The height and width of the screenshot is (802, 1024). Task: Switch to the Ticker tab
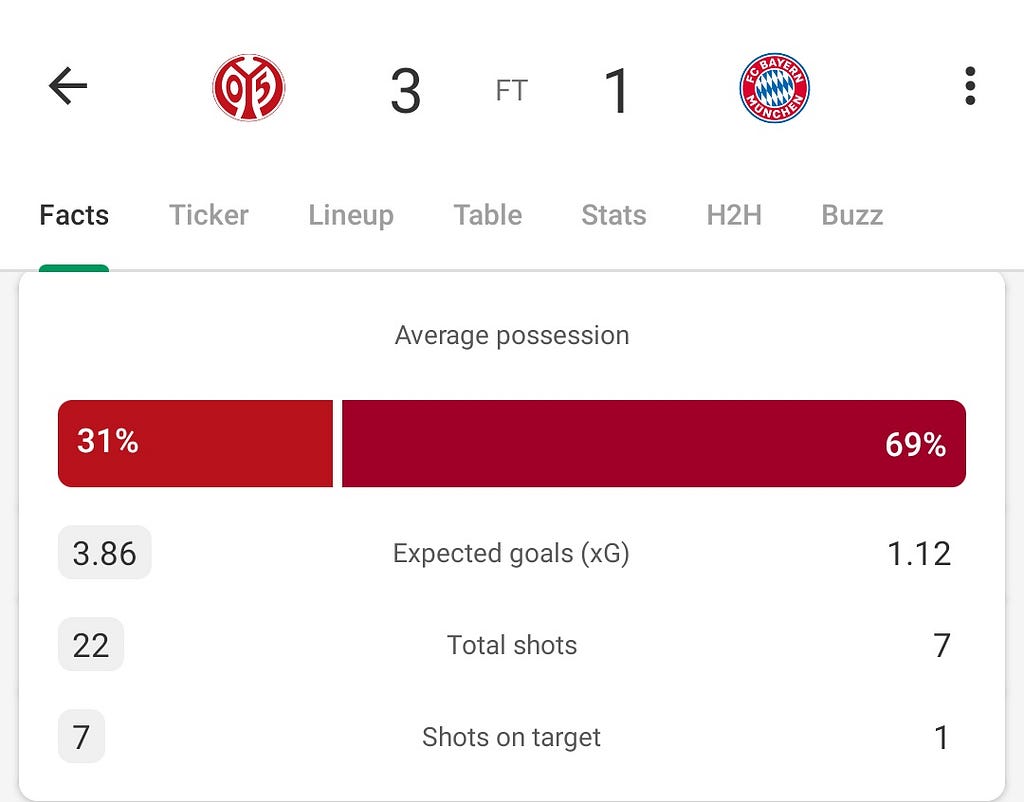[209, 215]
